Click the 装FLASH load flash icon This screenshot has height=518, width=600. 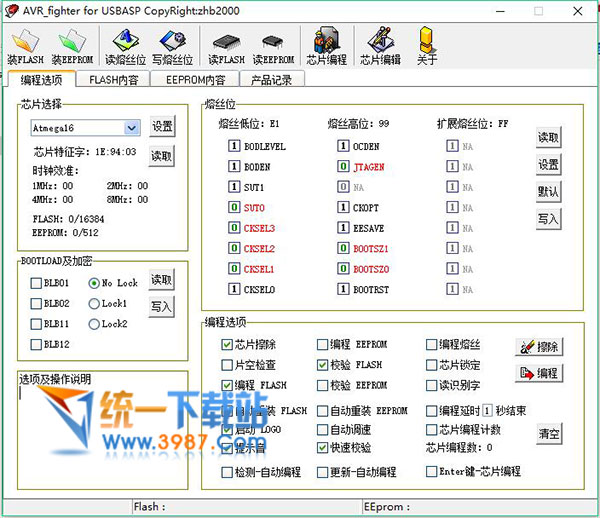[25, 47]
